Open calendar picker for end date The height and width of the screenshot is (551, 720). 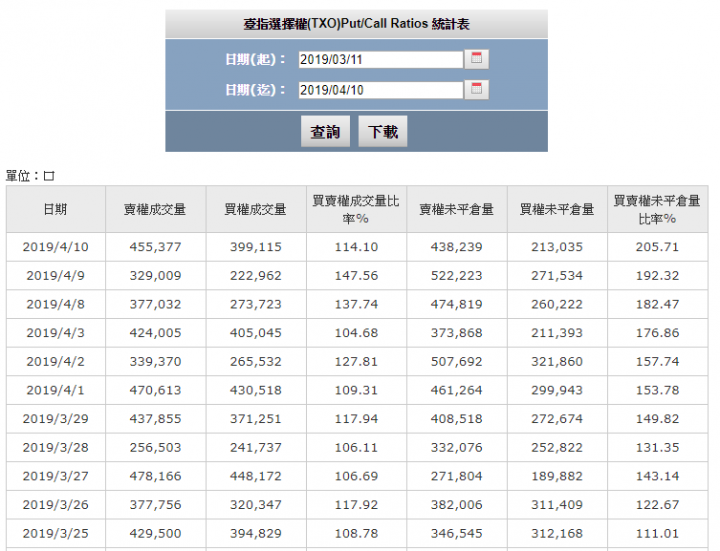pos(476,90)
